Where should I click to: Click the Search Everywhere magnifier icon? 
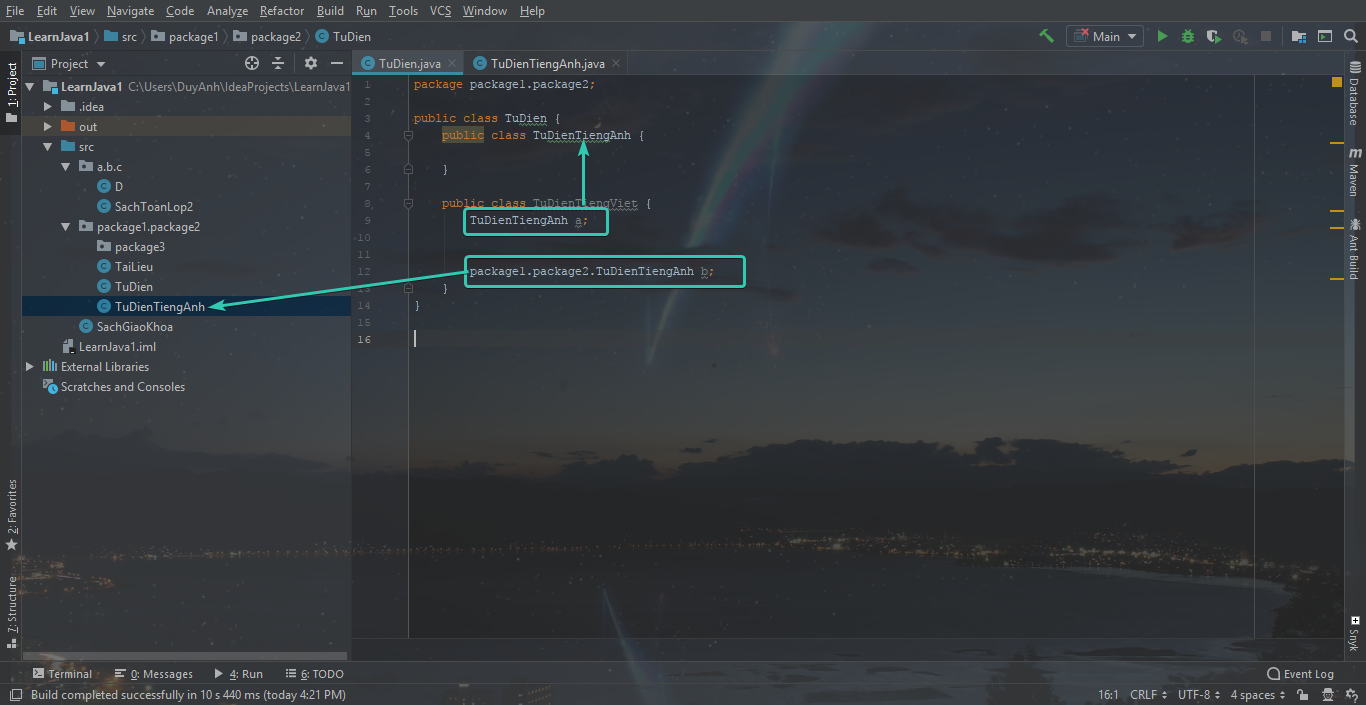point(1351,36)
